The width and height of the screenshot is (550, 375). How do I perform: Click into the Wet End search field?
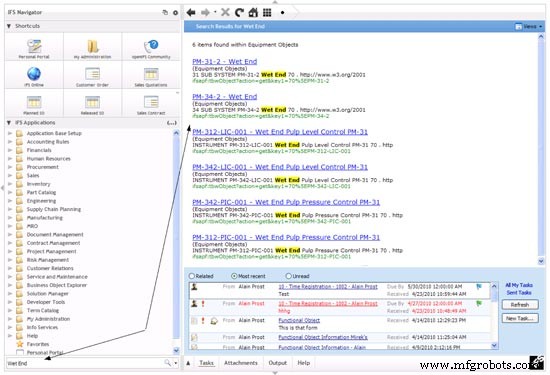coord(84,363)
